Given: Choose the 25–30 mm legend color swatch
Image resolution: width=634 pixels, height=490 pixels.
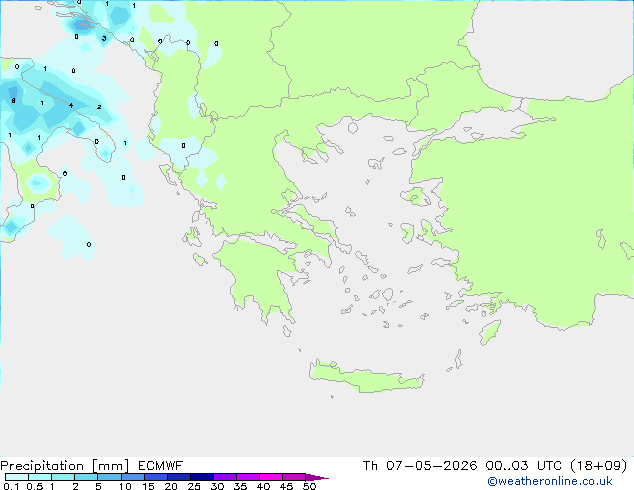Looking at the screenshot, I should 202,477.
